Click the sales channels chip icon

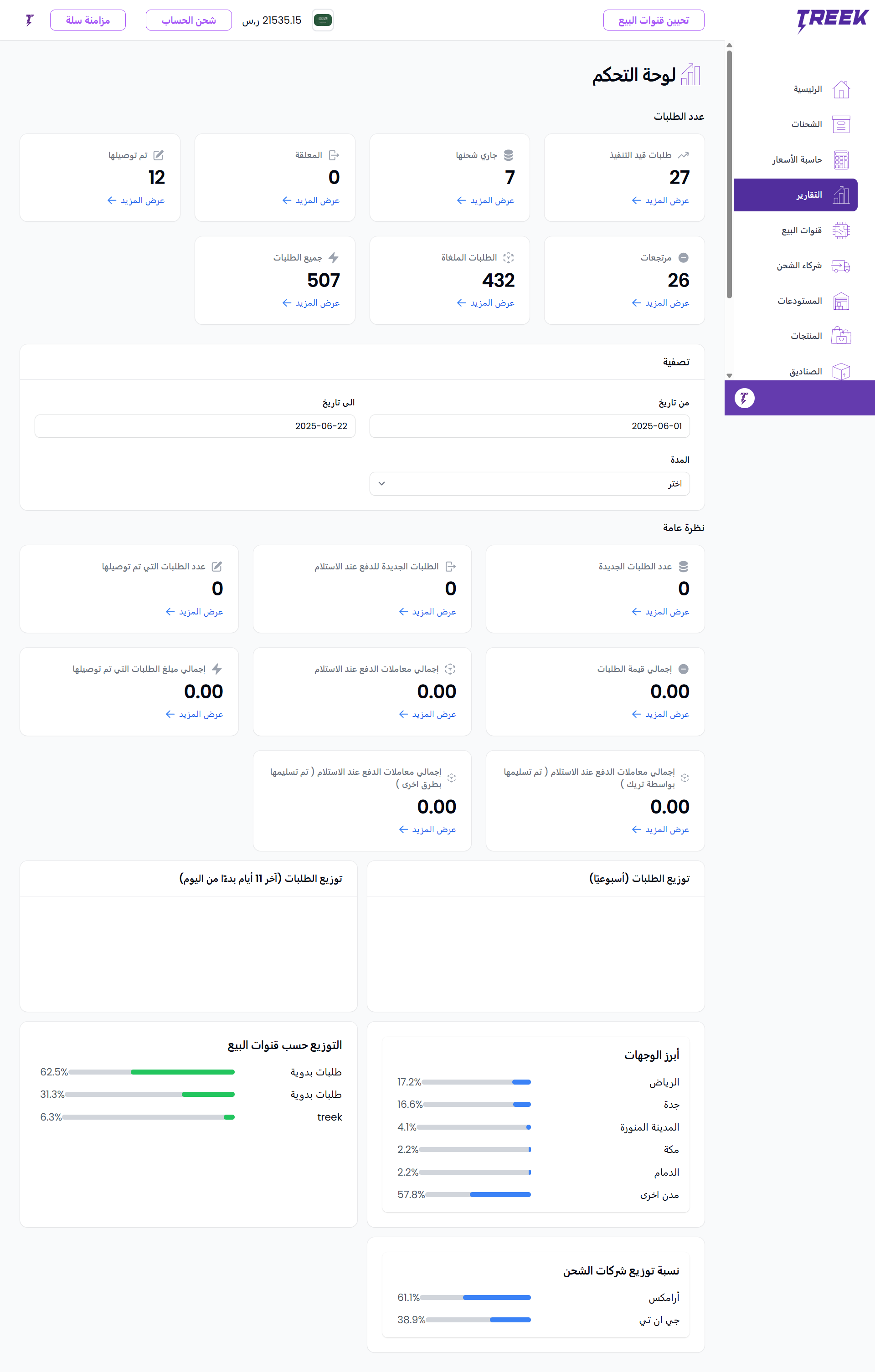pos(841,231)
